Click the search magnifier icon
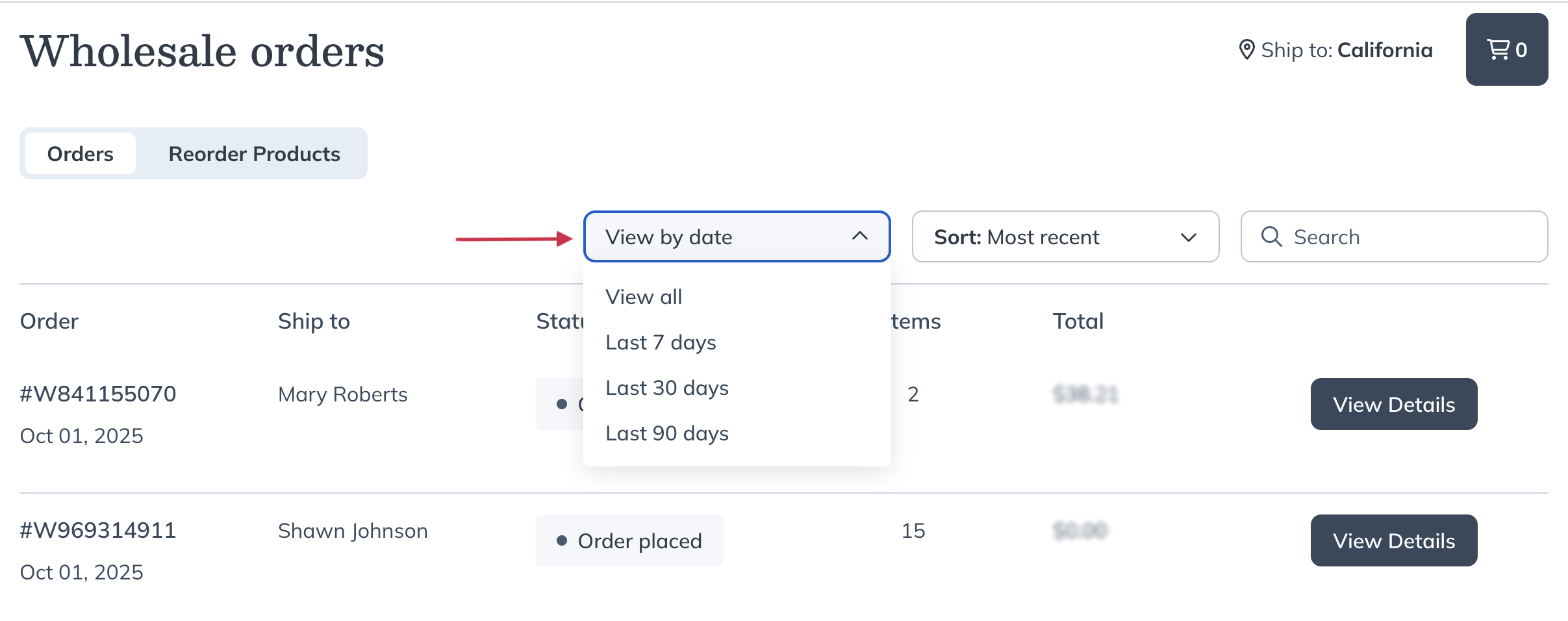 (x=1271, y=236)
